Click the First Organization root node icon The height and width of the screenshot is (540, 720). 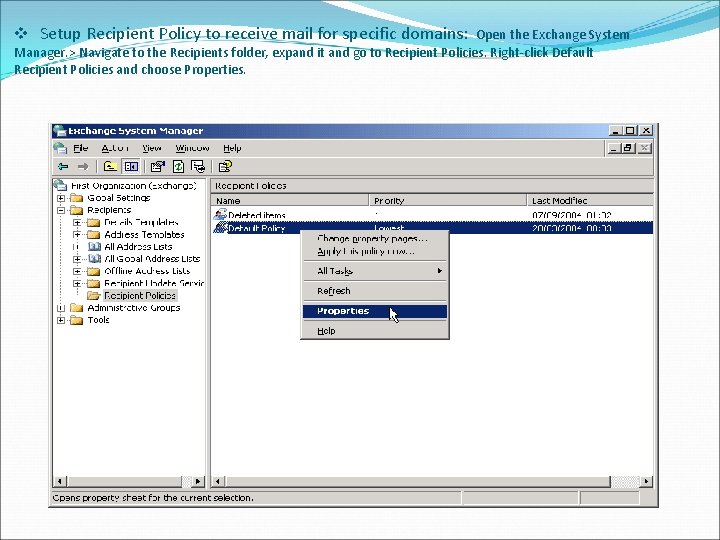(x=60, y=186)
